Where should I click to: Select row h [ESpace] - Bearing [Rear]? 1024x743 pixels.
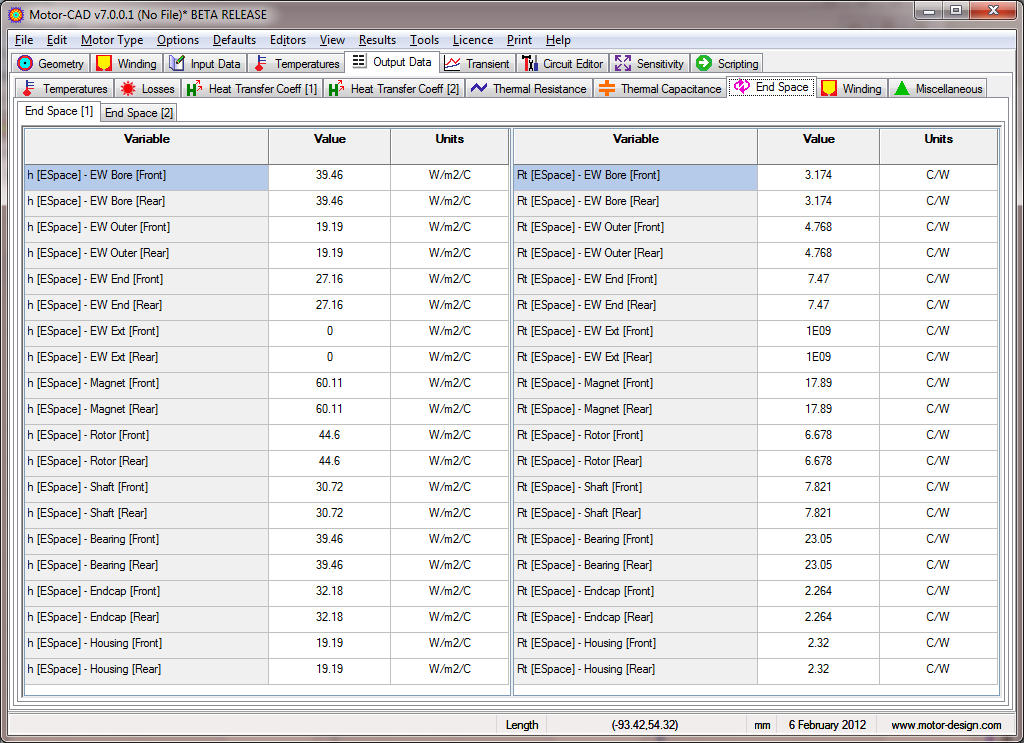coord(146,565)
